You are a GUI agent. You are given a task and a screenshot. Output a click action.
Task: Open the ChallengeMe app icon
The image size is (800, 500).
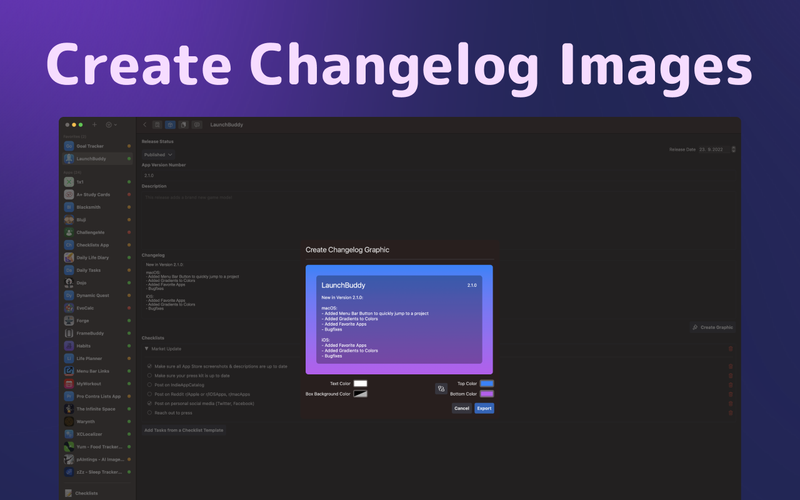pos(69,232)
